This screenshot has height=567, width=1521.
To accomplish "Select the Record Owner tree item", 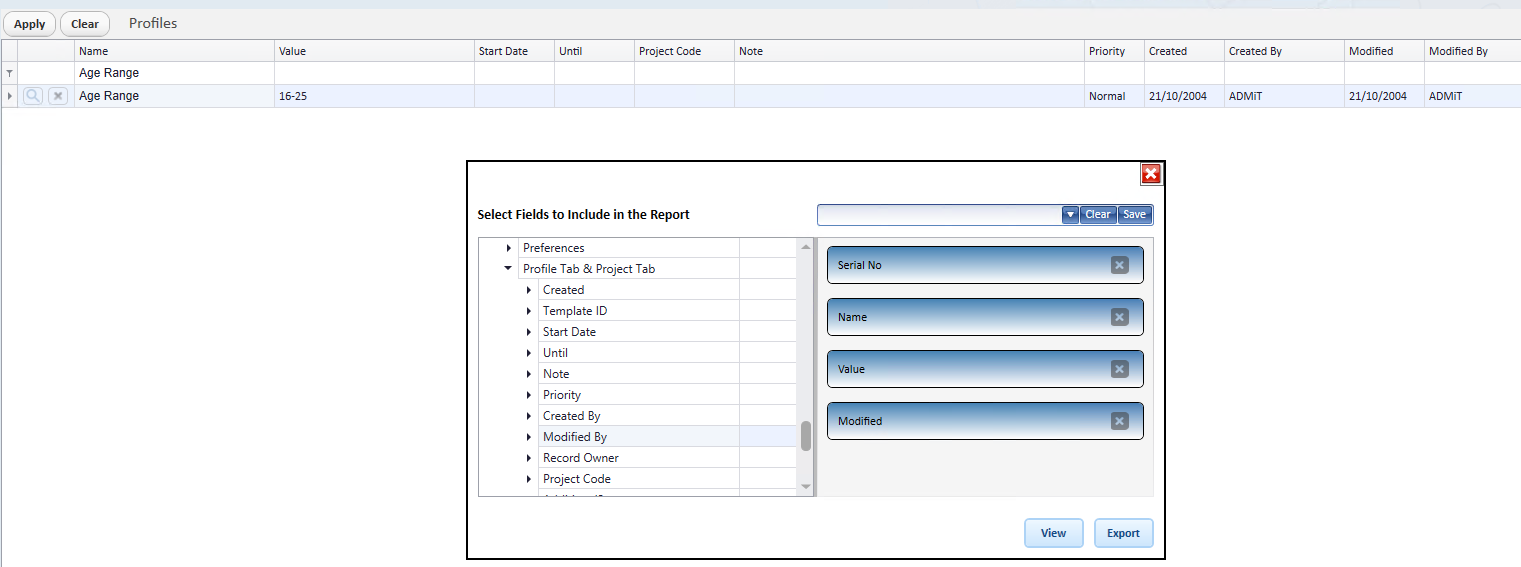I will point(580,458).
